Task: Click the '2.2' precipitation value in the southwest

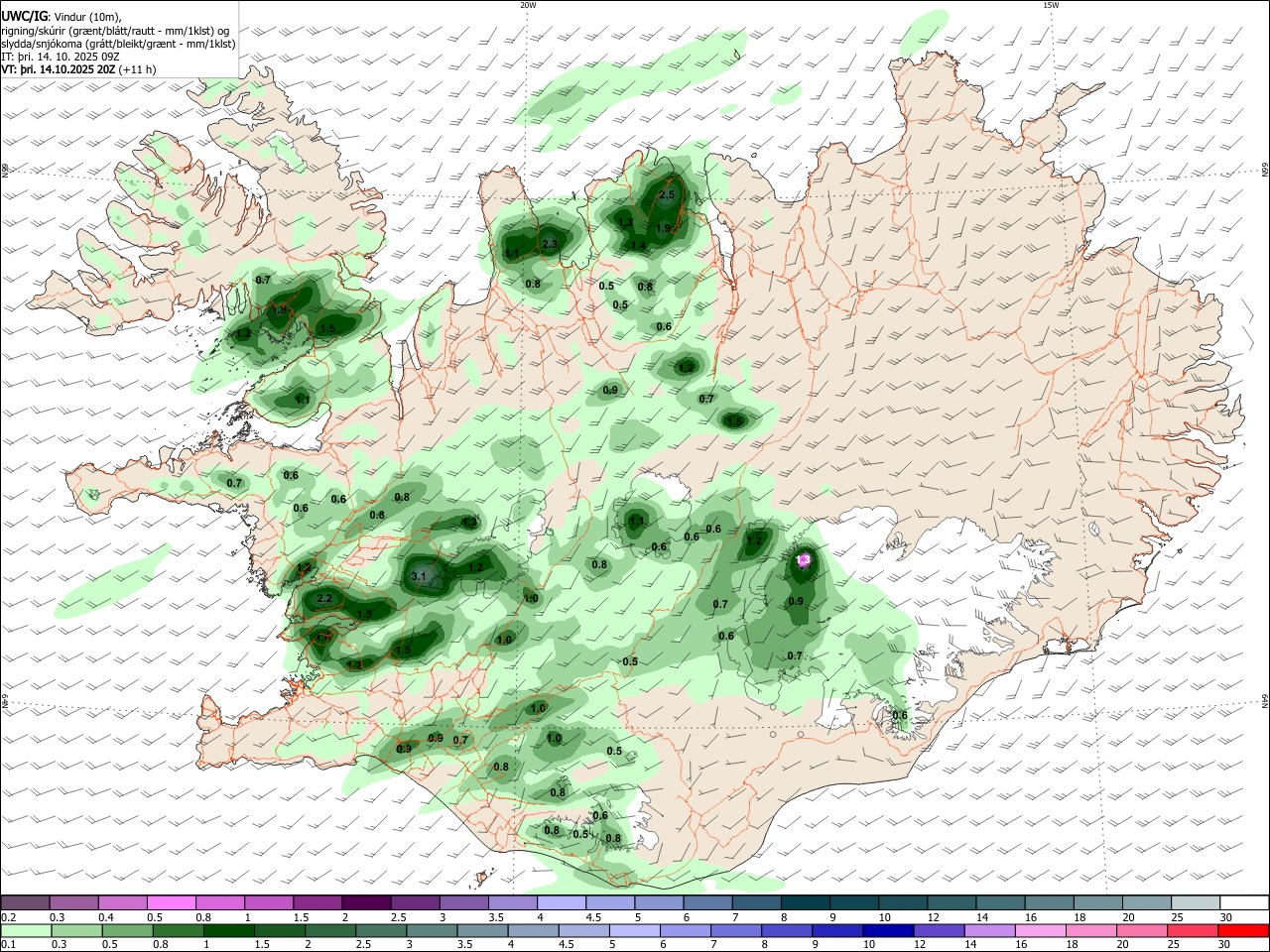Action: tap(324, 599)
